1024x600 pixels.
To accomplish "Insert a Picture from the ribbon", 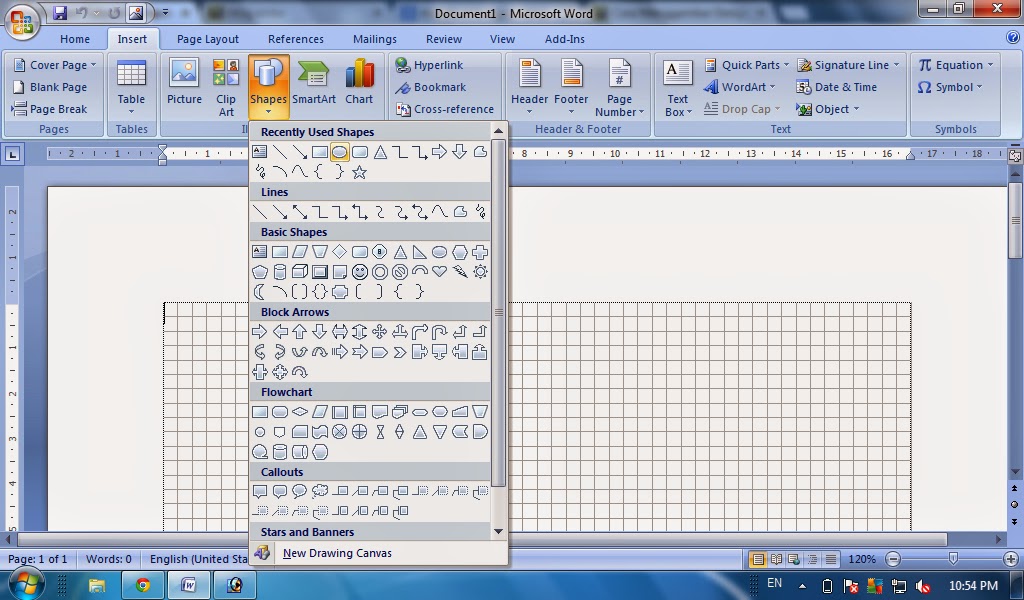I will pyautogui.click(x=184, y=82).
